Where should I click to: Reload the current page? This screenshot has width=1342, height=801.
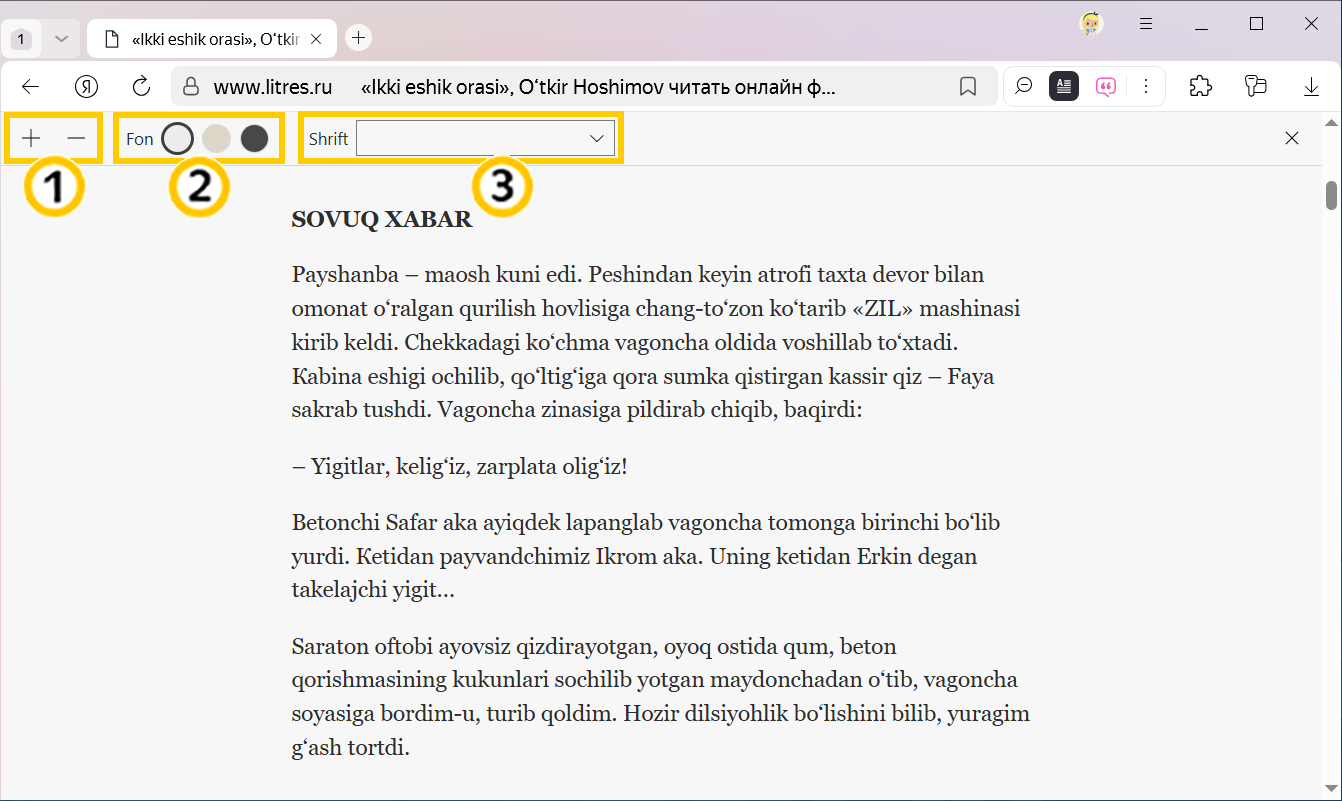click(x=141, y=86)
